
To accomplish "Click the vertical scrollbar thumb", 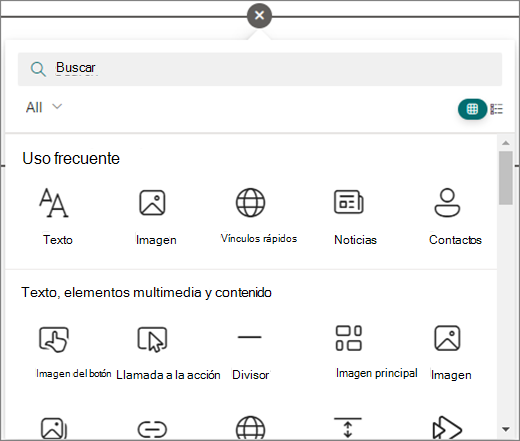I will pyautogui.click(x=506, y=178).
